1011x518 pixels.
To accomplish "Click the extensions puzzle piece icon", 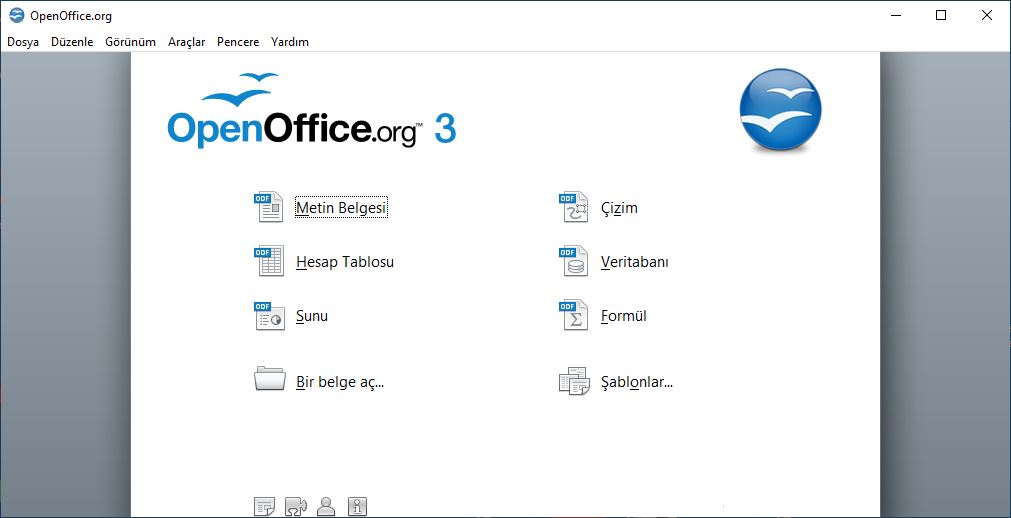I will coord(296,506).
